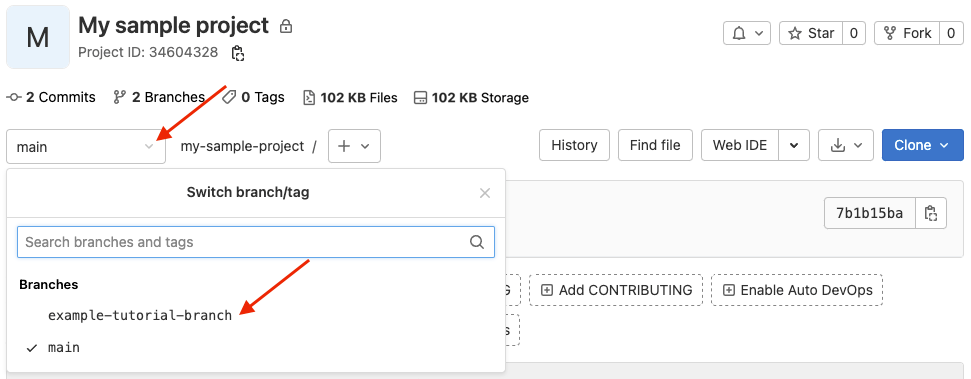Star this project
This screenshot has width=971, height=379.
[x=811, y=33]
